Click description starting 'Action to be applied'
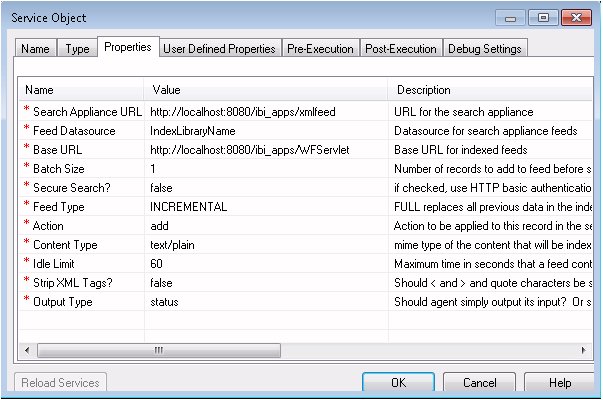The height and width of the screenshot is (400, 603). 492,226
